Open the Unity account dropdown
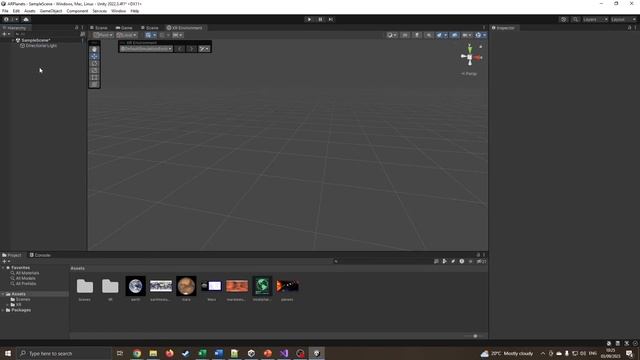This screenshot has height=360, width=640. (x=11, y=19)
